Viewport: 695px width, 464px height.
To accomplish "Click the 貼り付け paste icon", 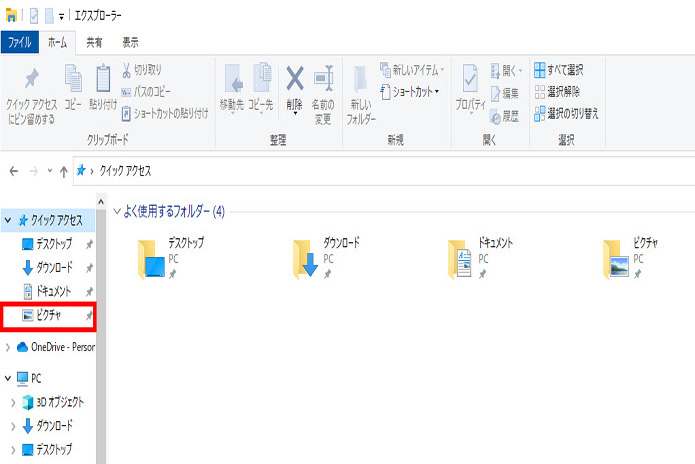I will click(103, 80).
